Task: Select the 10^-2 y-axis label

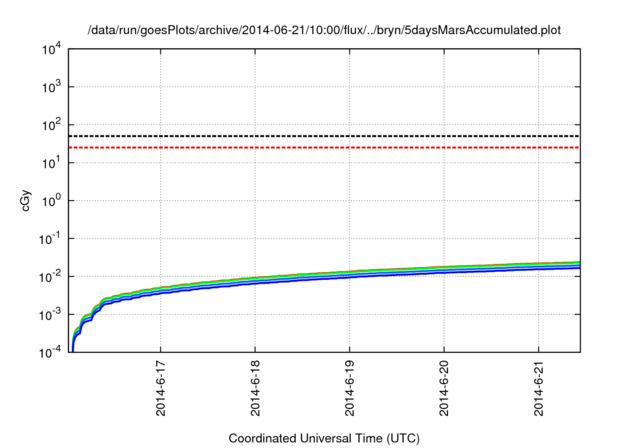Action: click(x=50, y=277)
